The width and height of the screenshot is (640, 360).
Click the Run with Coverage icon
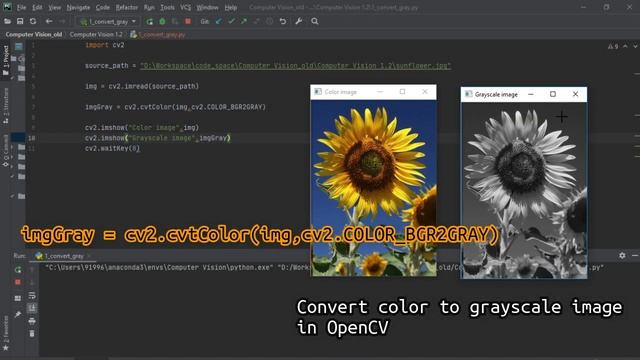[x=175, y=21]
